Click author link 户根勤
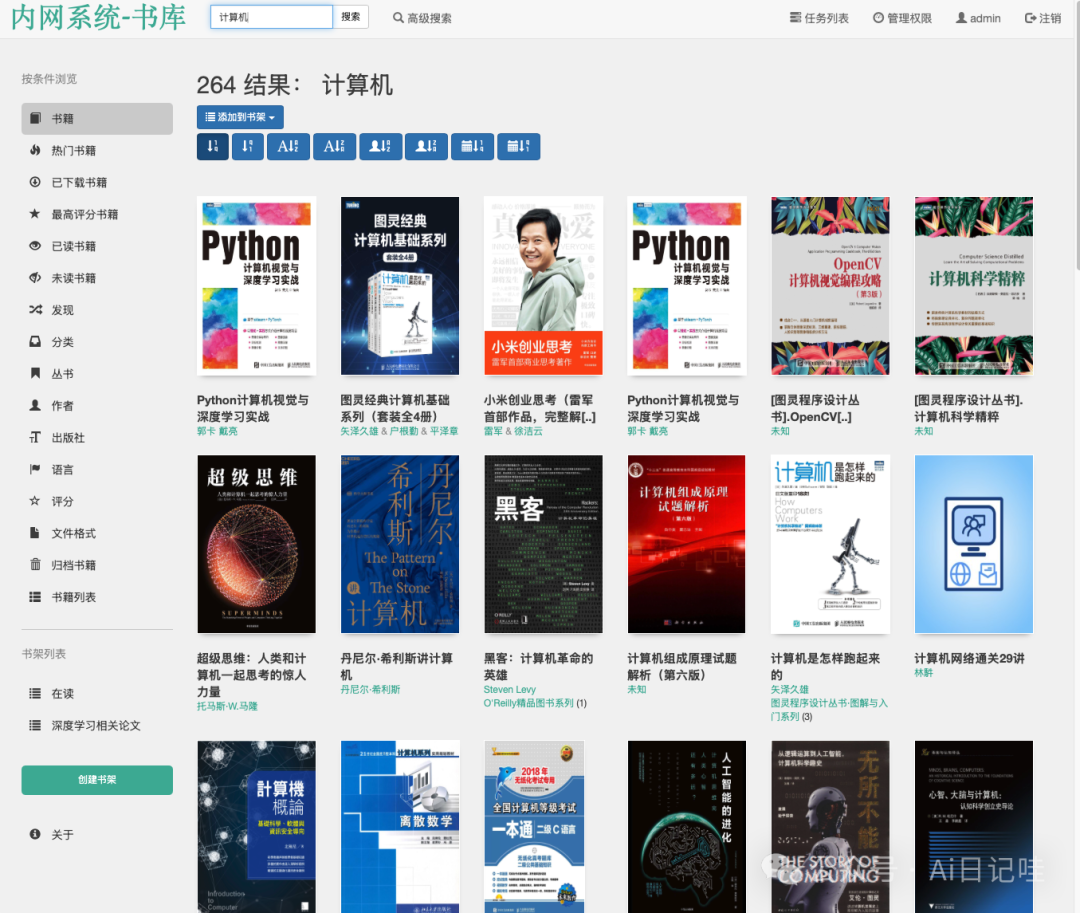 point(404,431)
